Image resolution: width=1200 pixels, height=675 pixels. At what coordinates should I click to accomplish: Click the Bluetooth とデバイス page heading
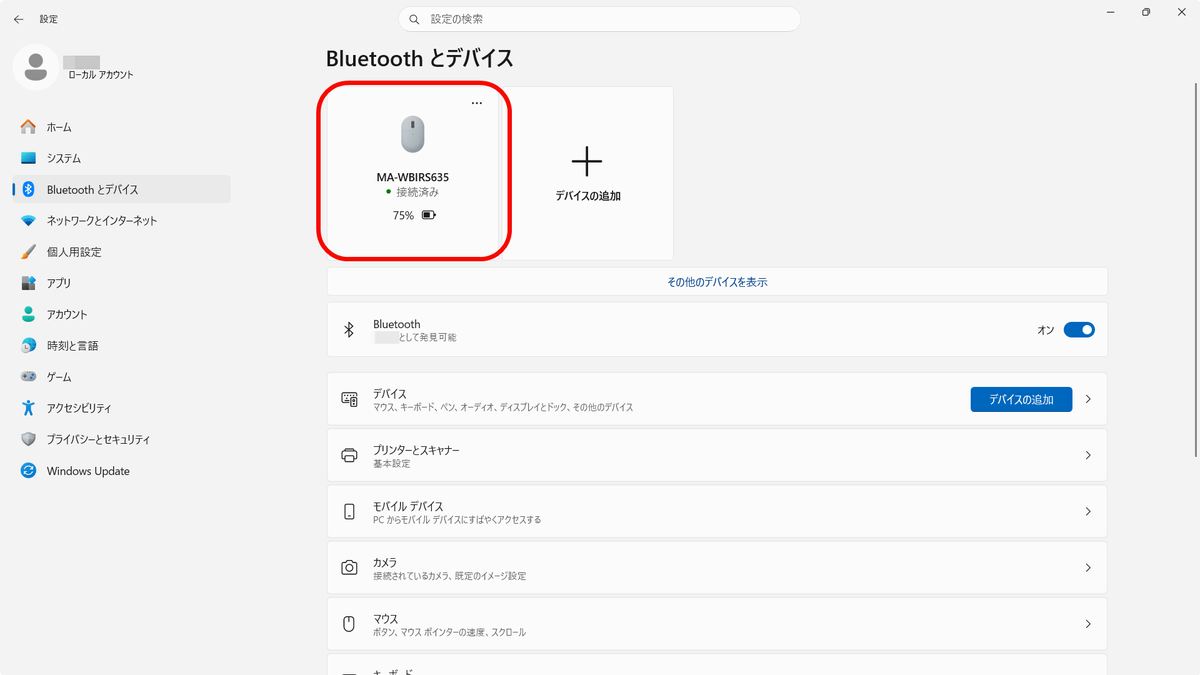420,59
